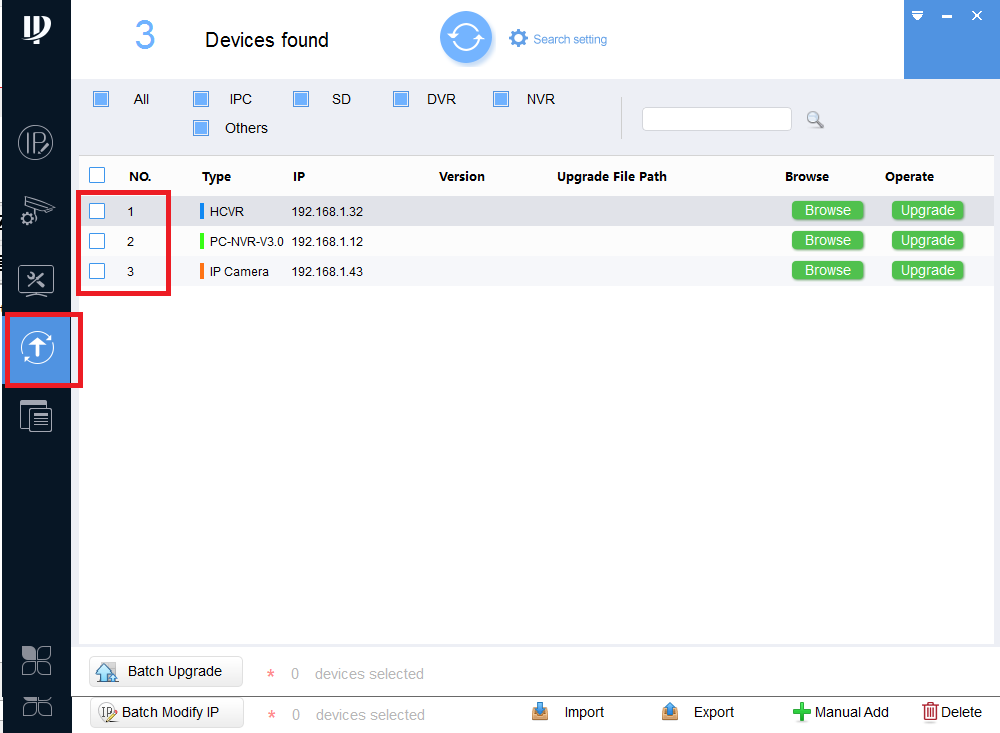The image size is (1000, 733).
Task: Tick the select-all header checkbox
Action: (97, 175)
